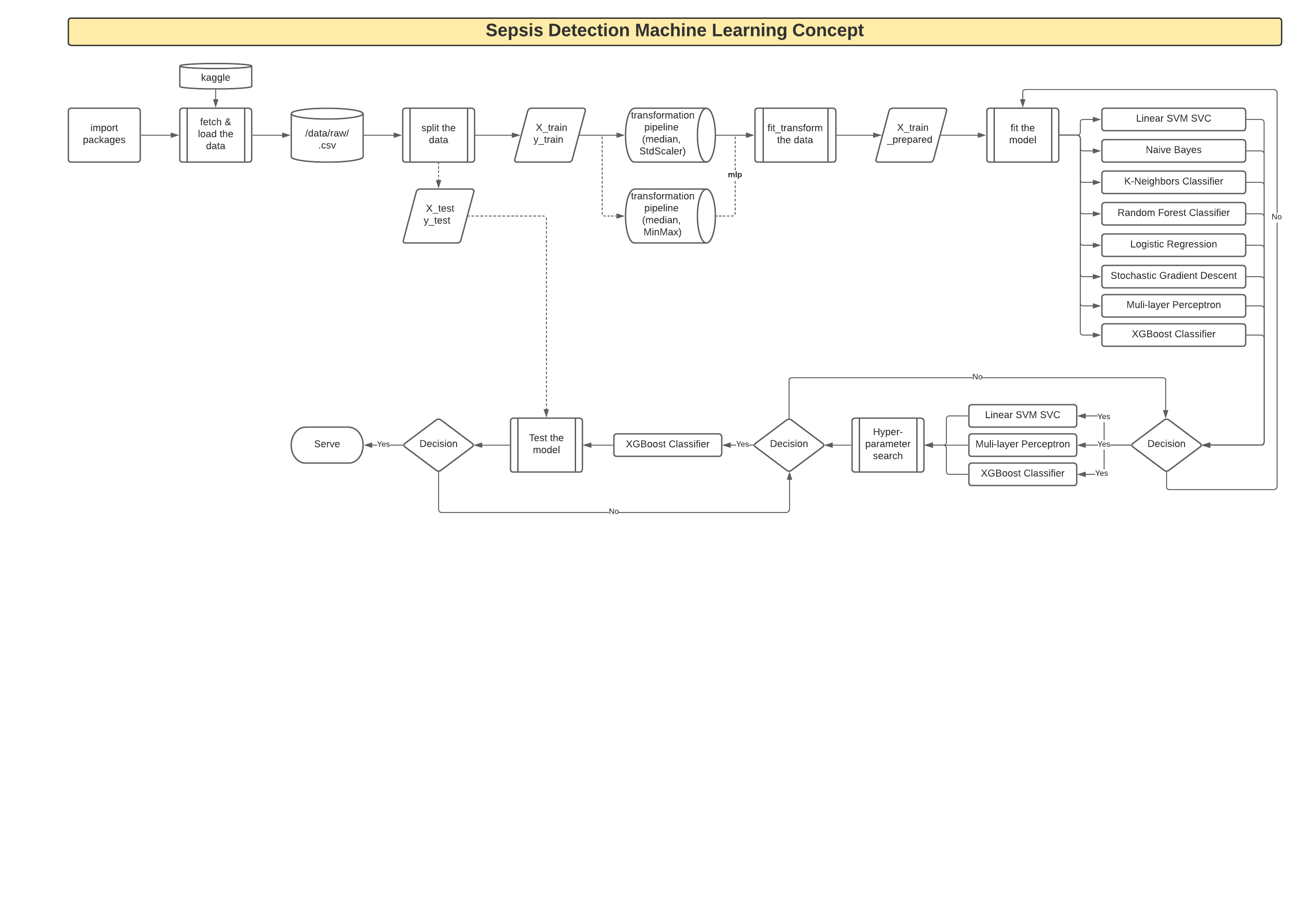This screenshot has width=1300, height=924.
Task: Click the kaggle database shape
Action: (215, 77)
